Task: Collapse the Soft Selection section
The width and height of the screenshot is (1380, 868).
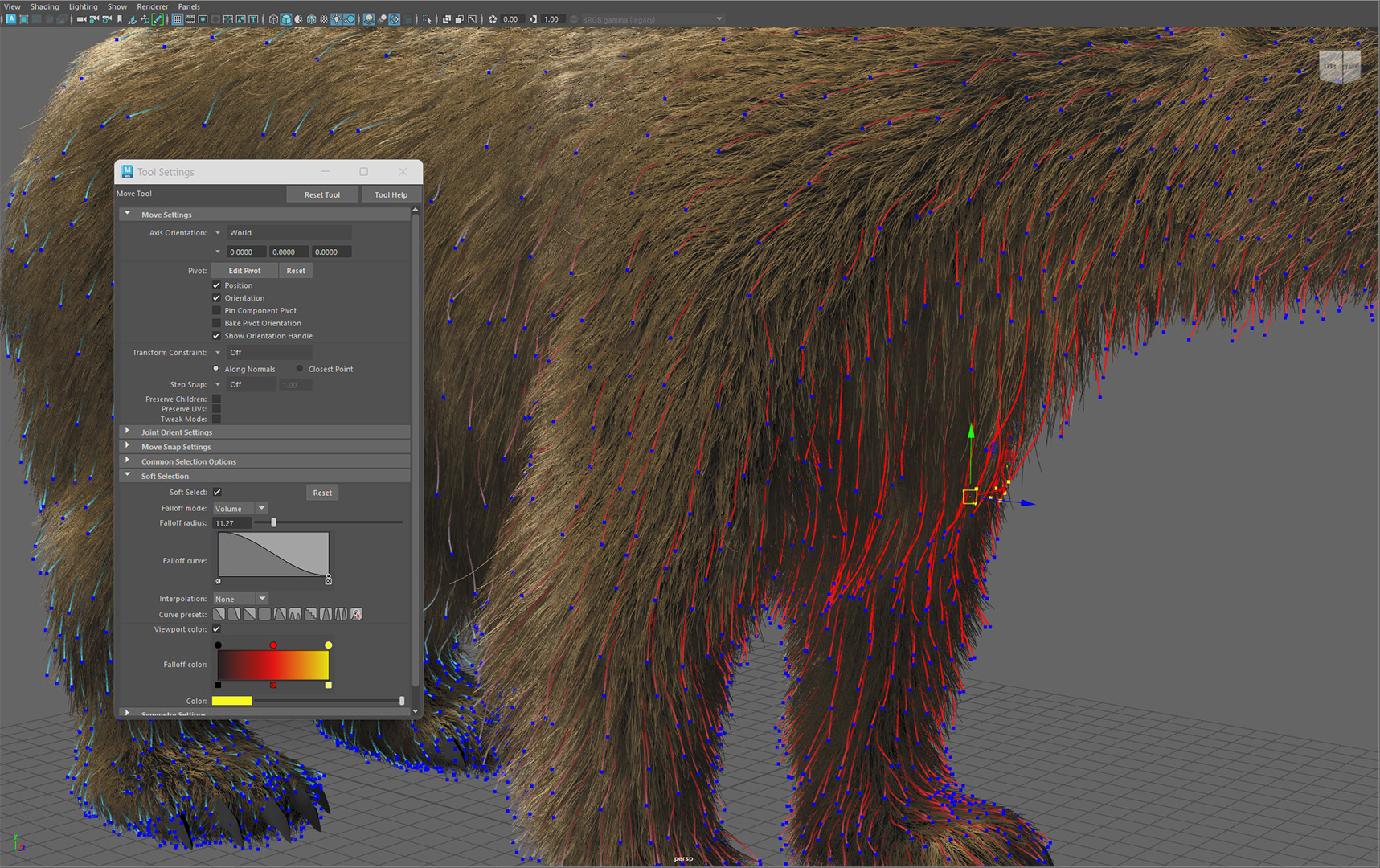Action: pos(127,476)
